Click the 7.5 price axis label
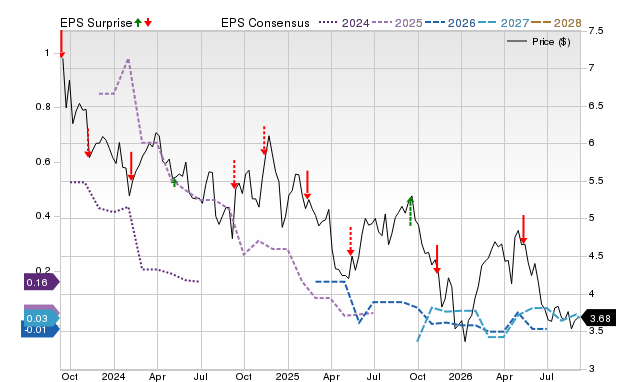The image size is (640, 382). 596,31
